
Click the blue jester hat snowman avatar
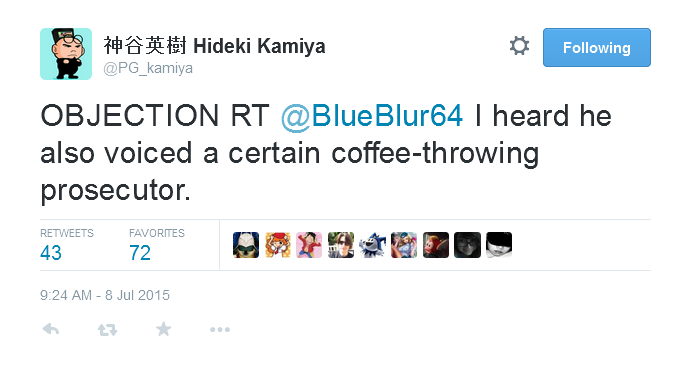coord(372,245)
